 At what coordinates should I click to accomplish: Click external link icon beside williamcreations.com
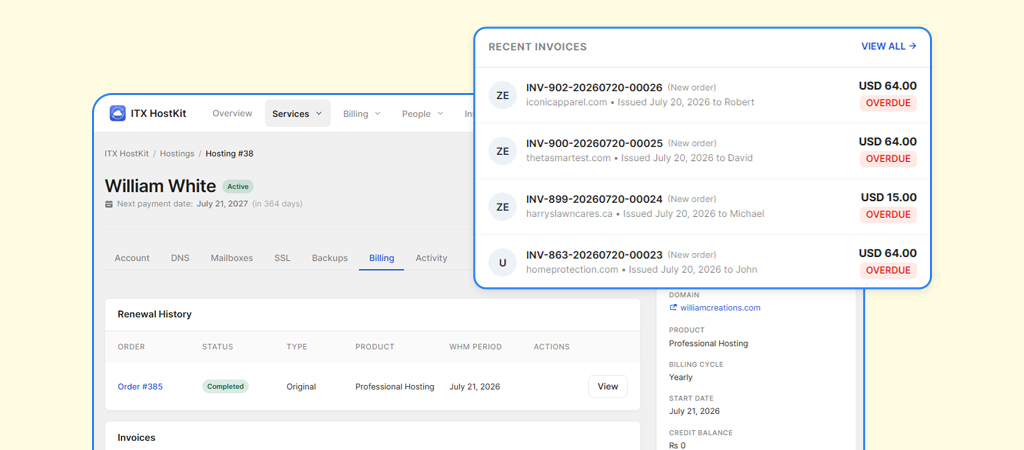pos(673,308)
